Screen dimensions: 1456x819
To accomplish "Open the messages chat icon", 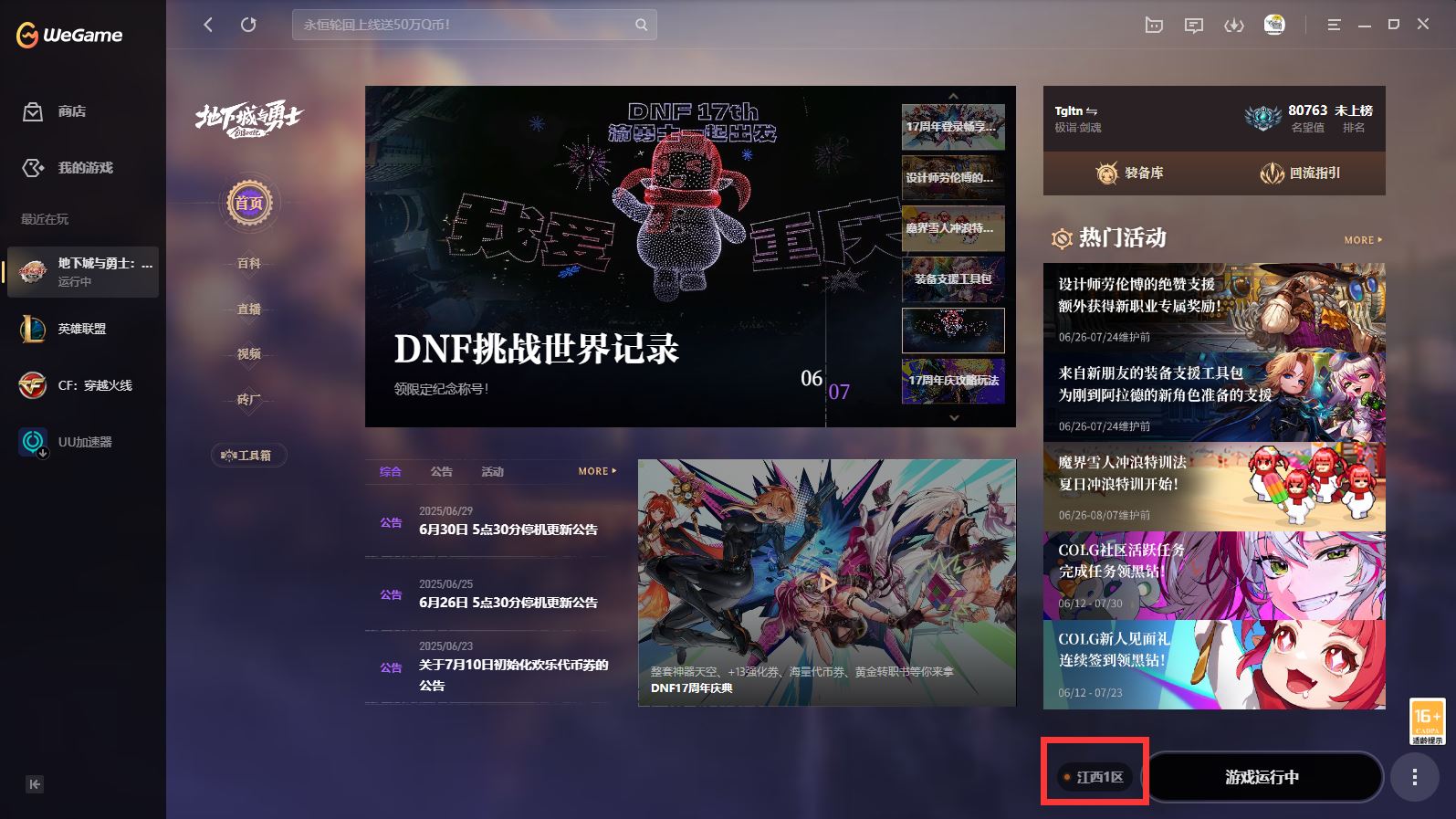I will pyautogui.click(x=1193, y=25).
